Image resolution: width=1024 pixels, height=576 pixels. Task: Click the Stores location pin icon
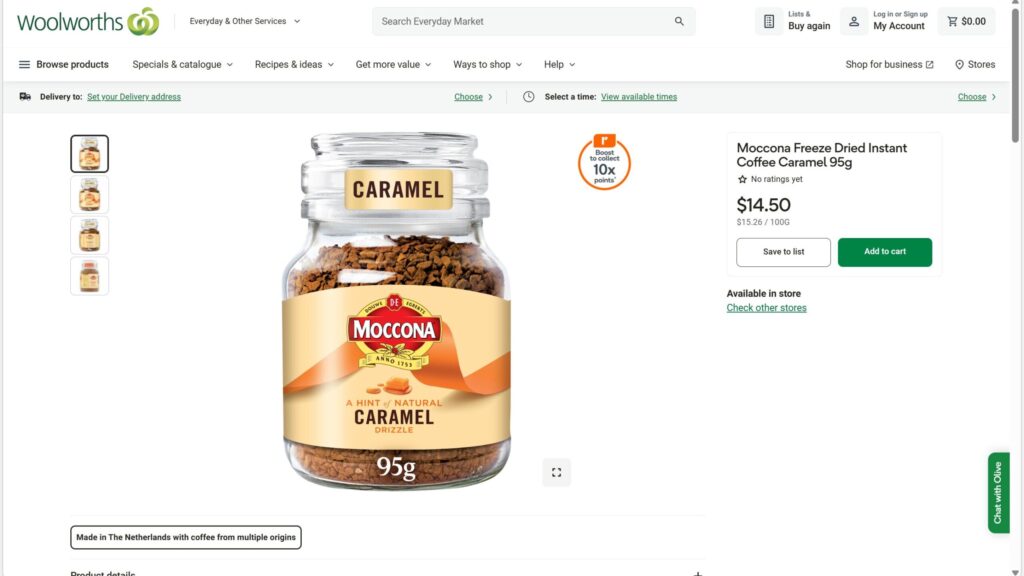[959, 65]
